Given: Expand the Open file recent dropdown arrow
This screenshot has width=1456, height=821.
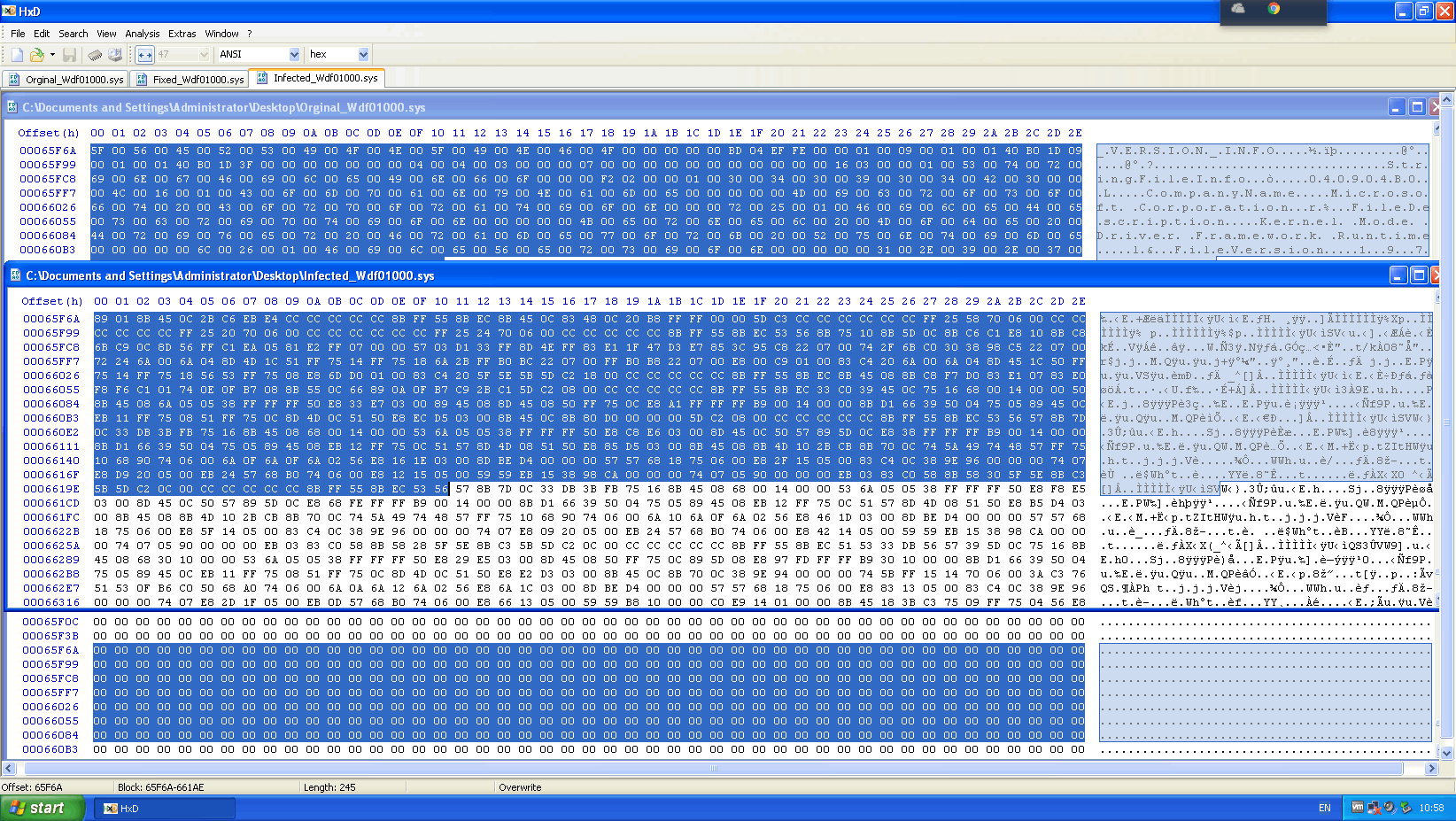Looking at the screenshot, I should coord(52,55).
